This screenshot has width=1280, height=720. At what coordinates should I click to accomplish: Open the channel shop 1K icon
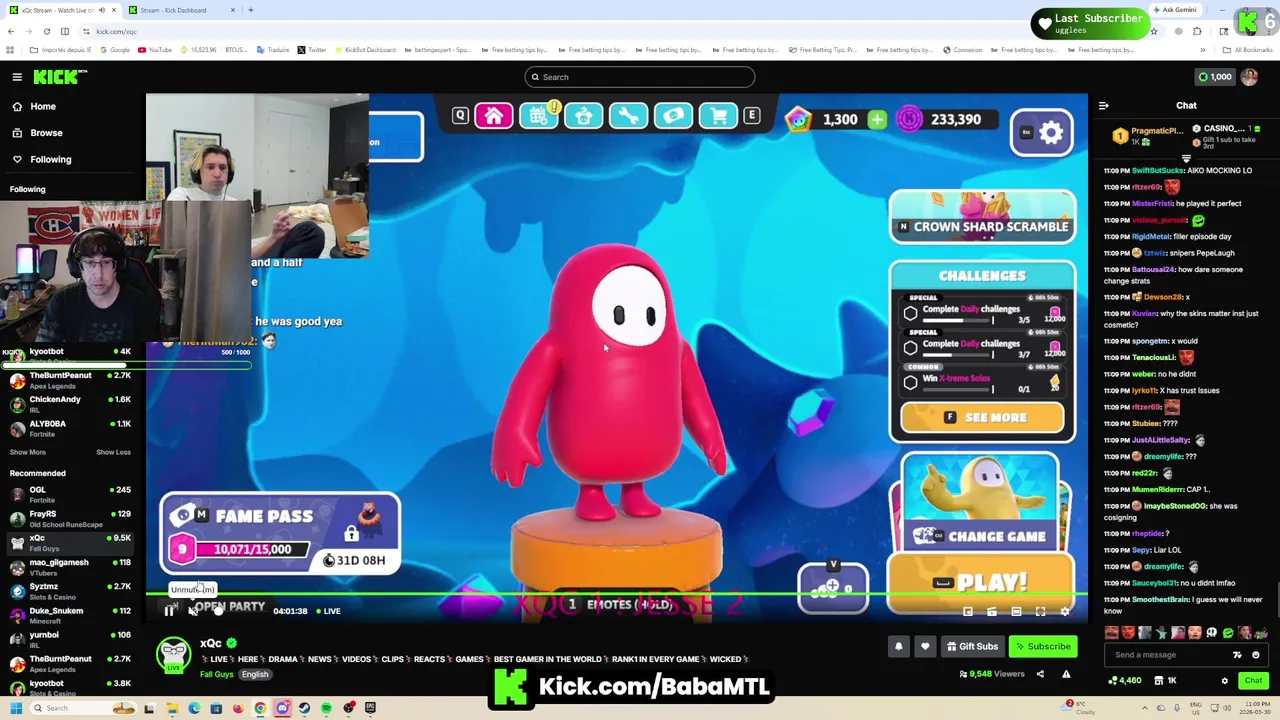click(1166, 681)
